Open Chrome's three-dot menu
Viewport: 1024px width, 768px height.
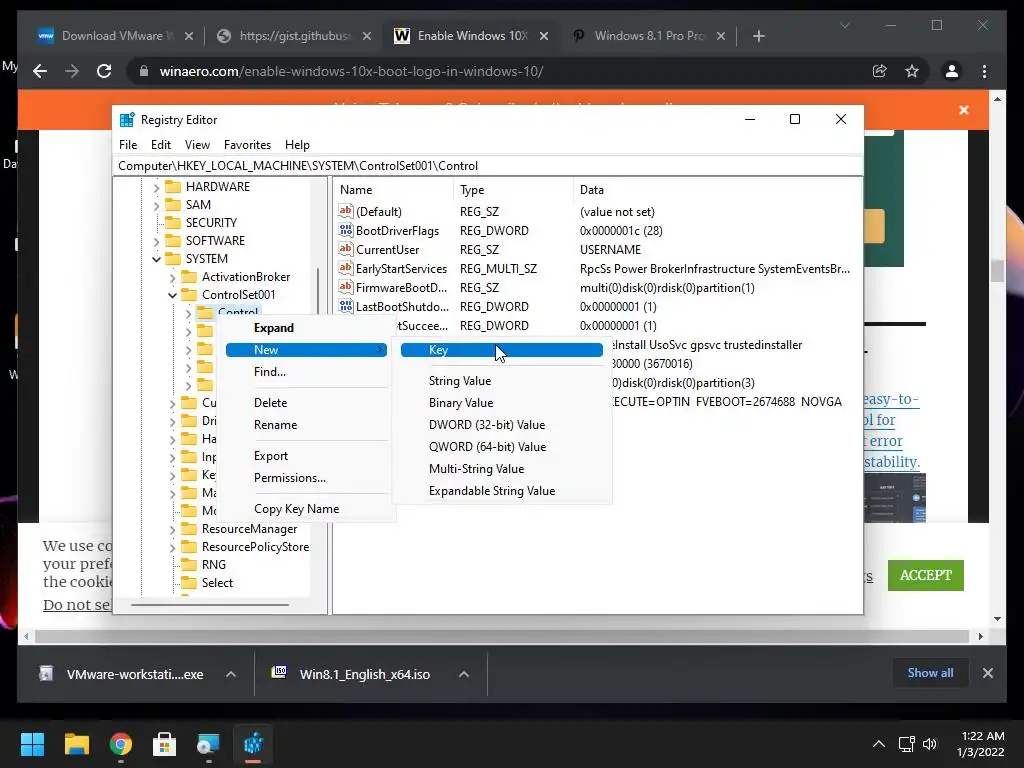[985, 71]
